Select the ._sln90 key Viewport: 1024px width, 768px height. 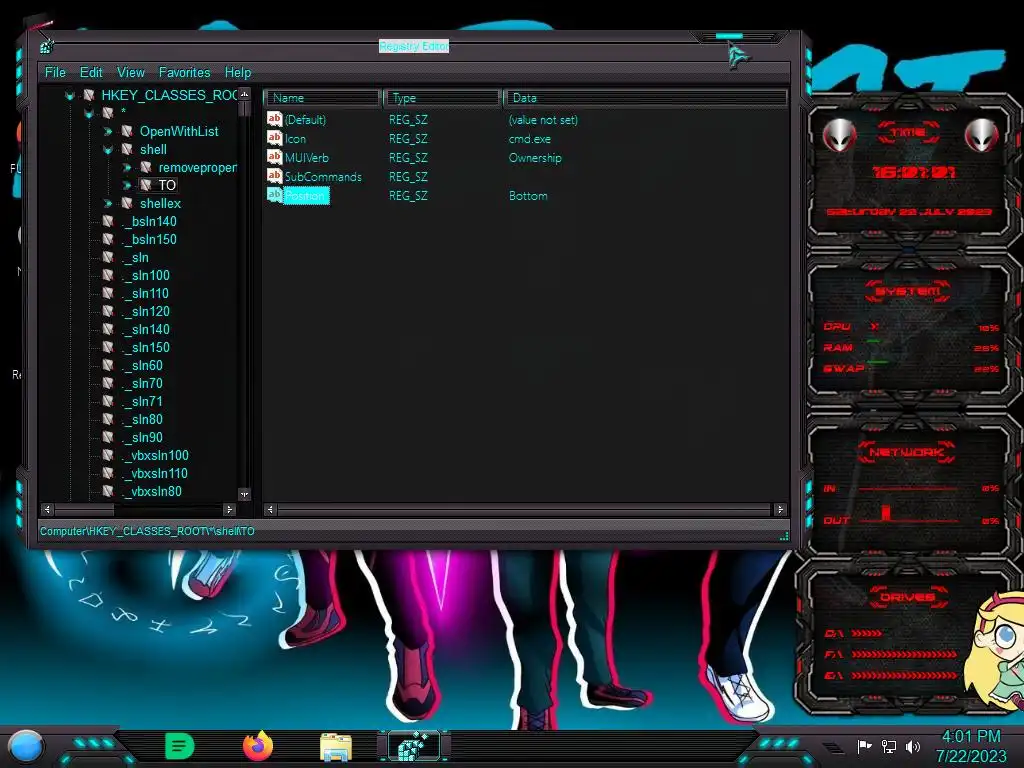click(x=142, y=437)
